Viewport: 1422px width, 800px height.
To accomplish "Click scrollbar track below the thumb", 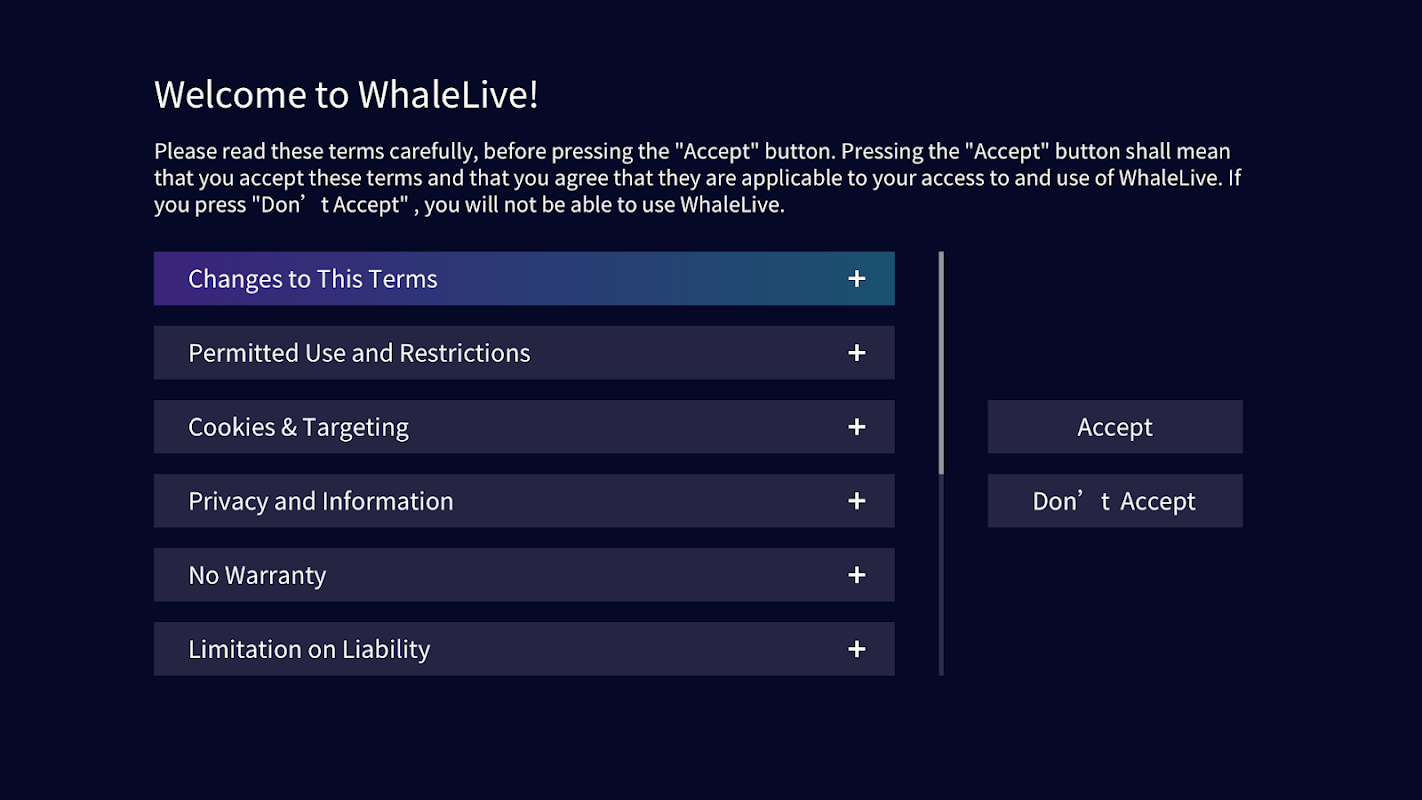I will (941, 580).
